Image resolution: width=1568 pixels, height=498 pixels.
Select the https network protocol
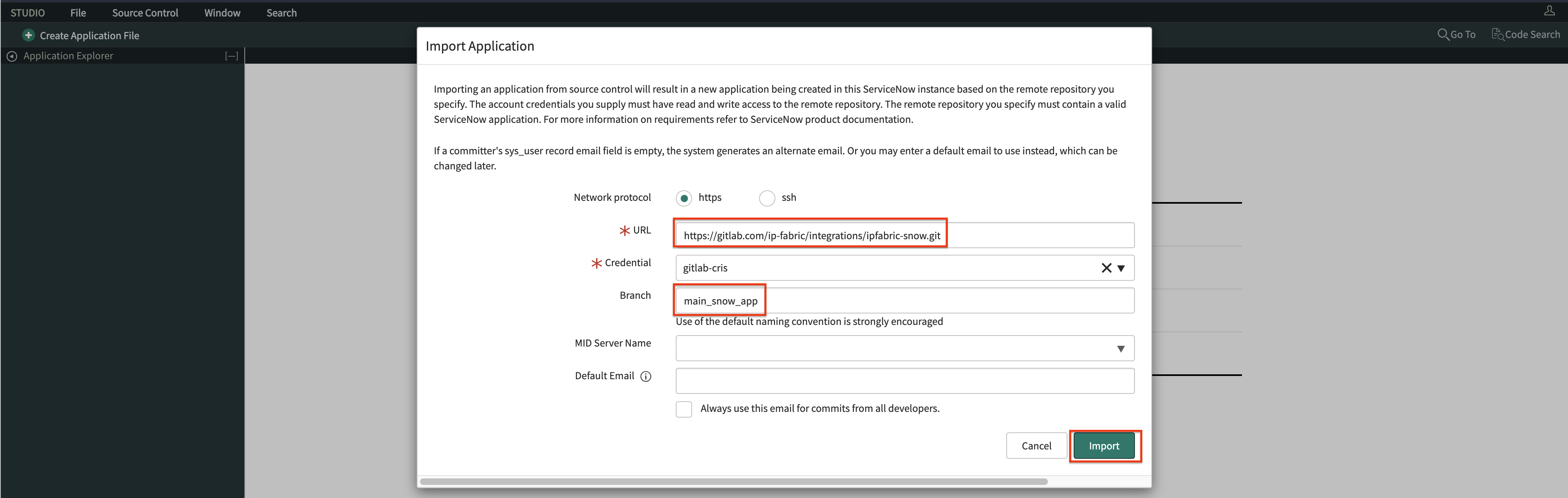pyautogui.click(x=683, y=198)
